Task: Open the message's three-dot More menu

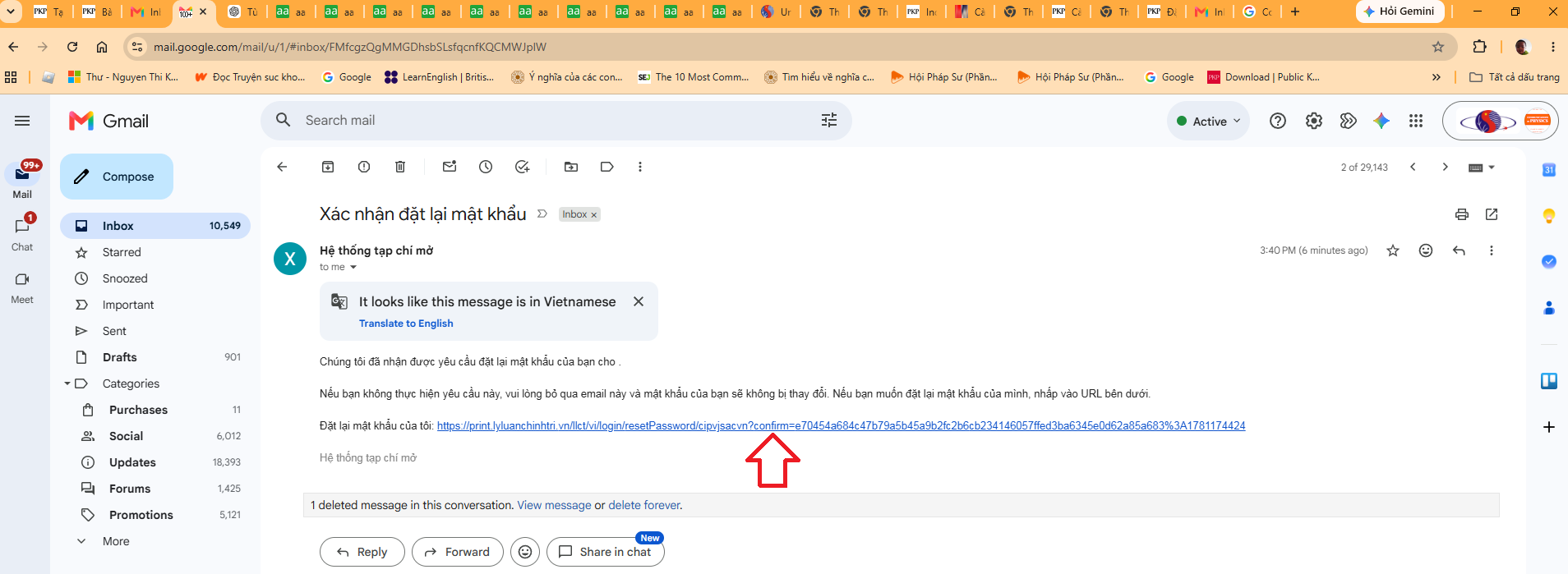Action: pyautogui.click(x=1492, y=250)
